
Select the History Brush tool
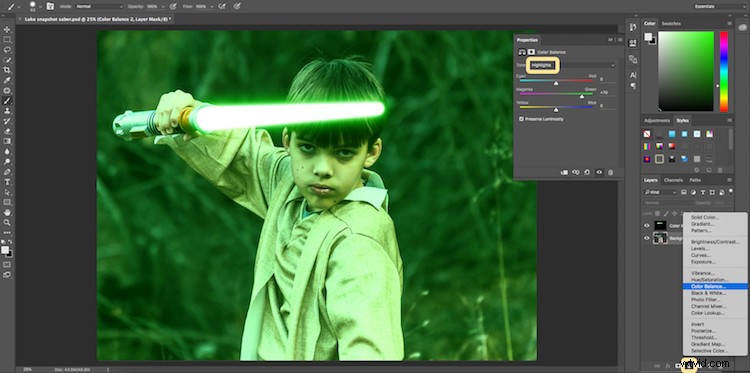coord(7,121)
